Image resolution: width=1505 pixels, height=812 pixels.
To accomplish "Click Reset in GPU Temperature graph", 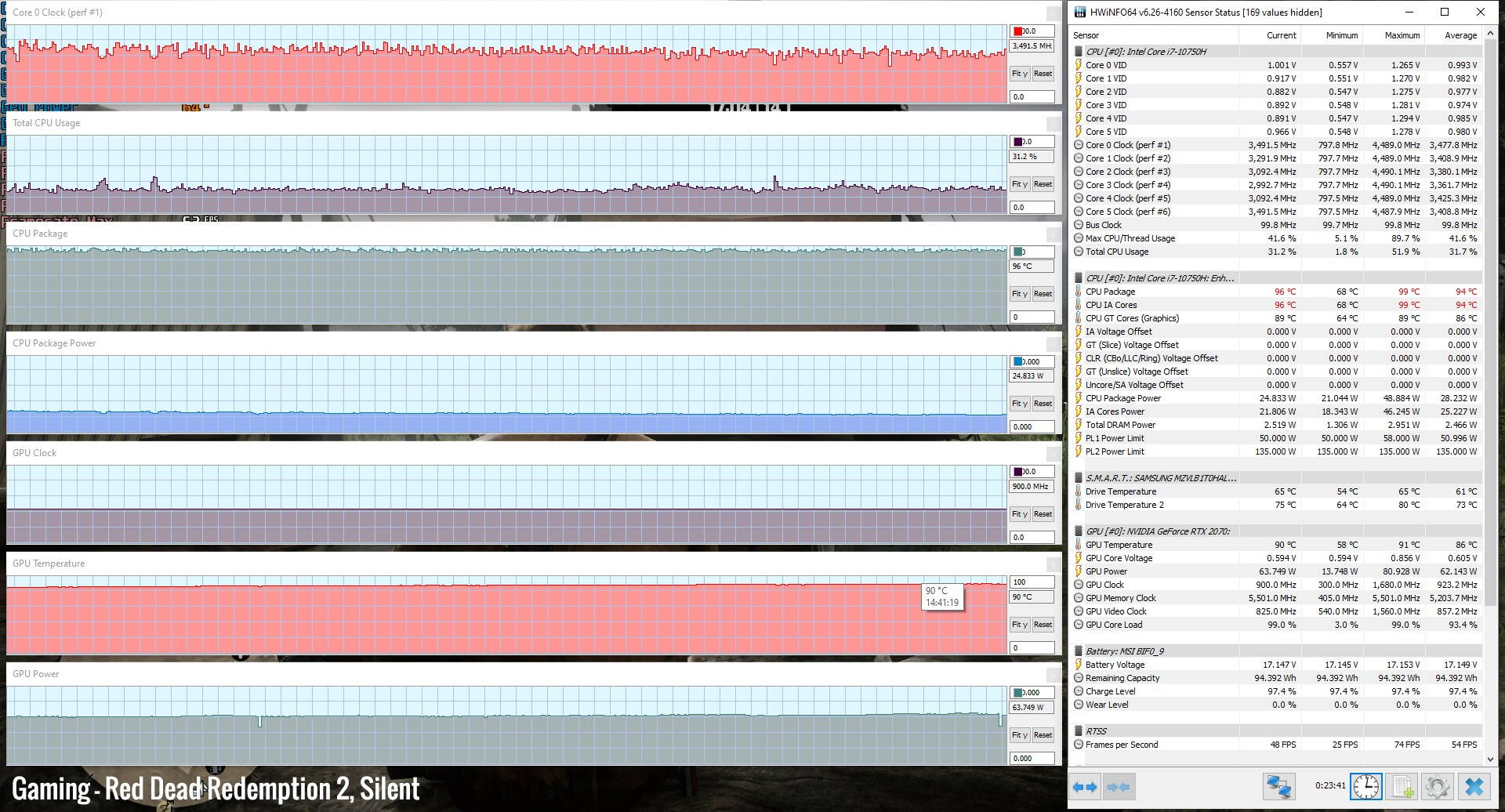I will [x=1043, y=625].
